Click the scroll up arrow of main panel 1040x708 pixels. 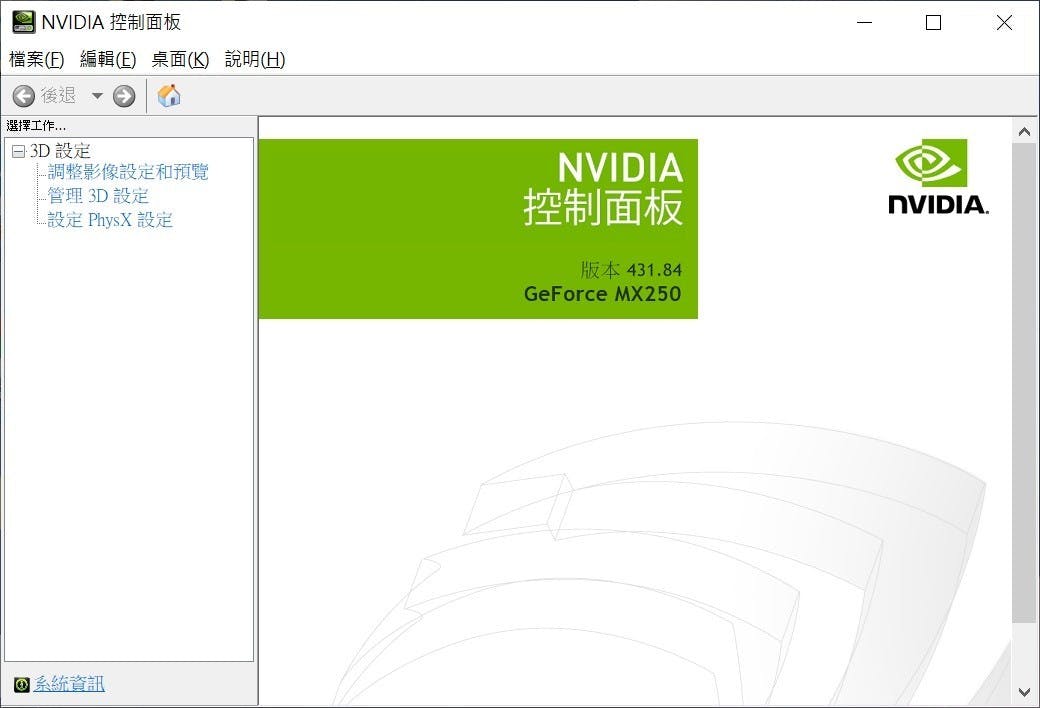coord(1024,131)
